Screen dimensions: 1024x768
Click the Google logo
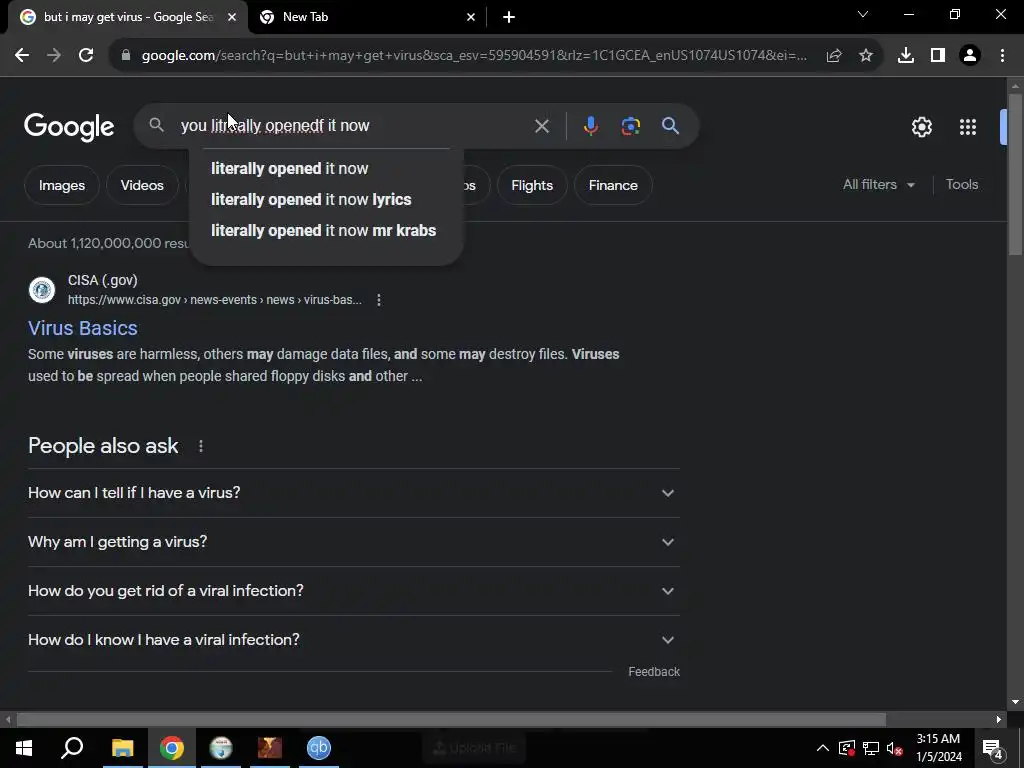[69, 127]
